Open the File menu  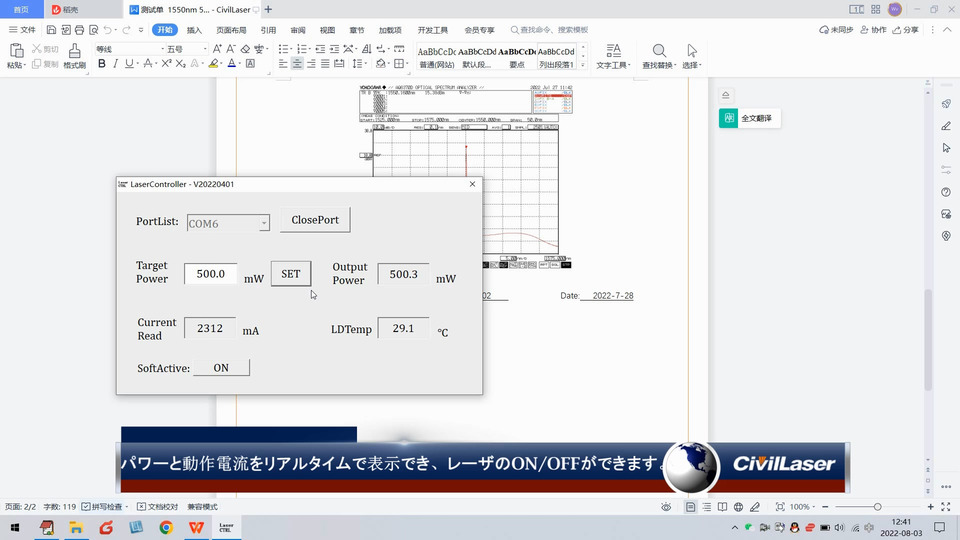pyautogui.click(x=22, y=29)
